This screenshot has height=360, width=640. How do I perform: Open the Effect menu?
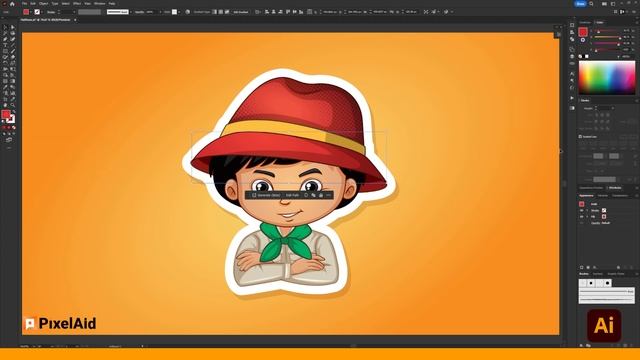pyautogui.click(x=77, y=4)
